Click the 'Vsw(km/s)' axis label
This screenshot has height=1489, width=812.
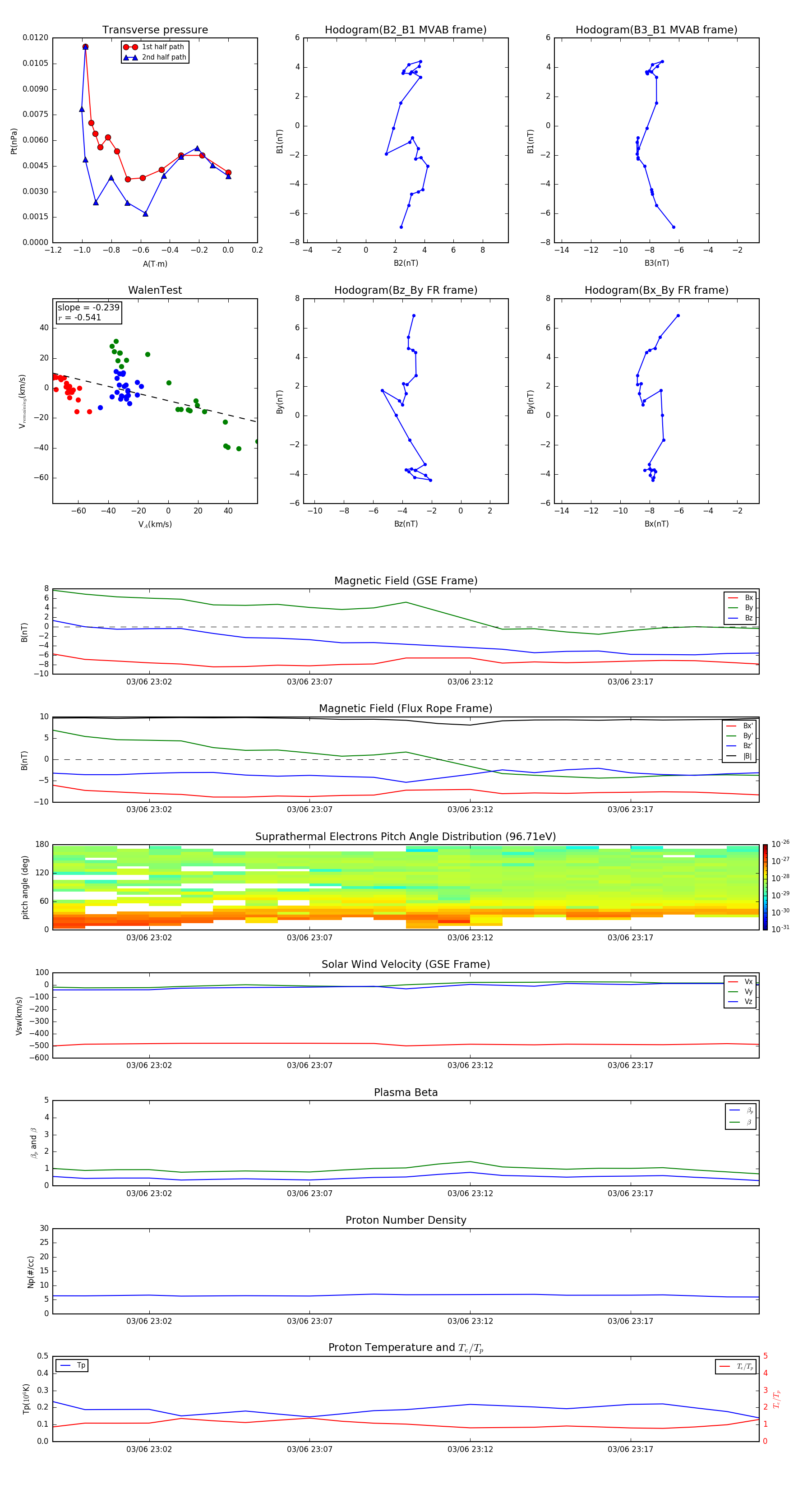[19, 1016]
